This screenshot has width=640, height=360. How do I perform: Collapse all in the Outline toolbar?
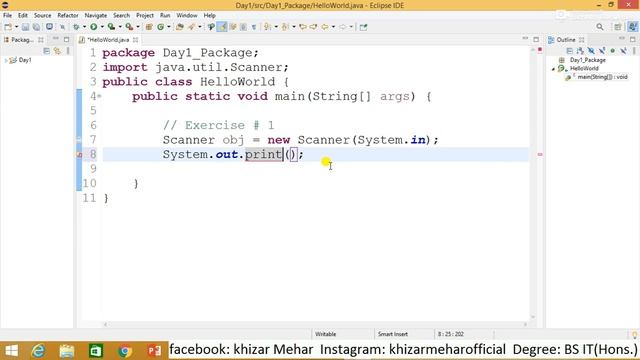pos(569,51)
